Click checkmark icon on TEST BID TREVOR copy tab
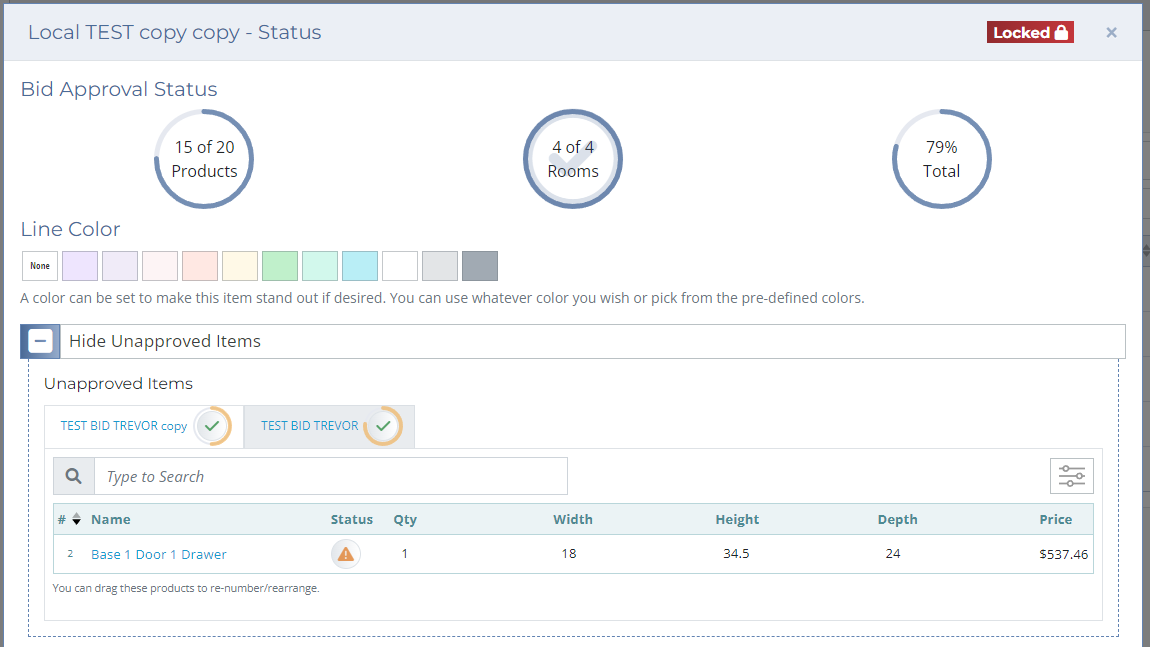 213,426
